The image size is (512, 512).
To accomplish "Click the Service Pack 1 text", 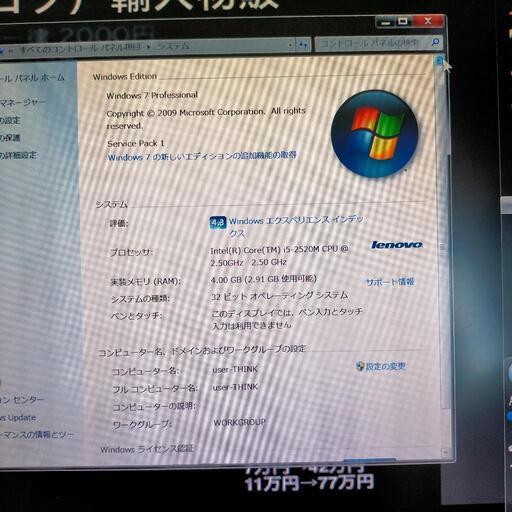I will [136, 144].
